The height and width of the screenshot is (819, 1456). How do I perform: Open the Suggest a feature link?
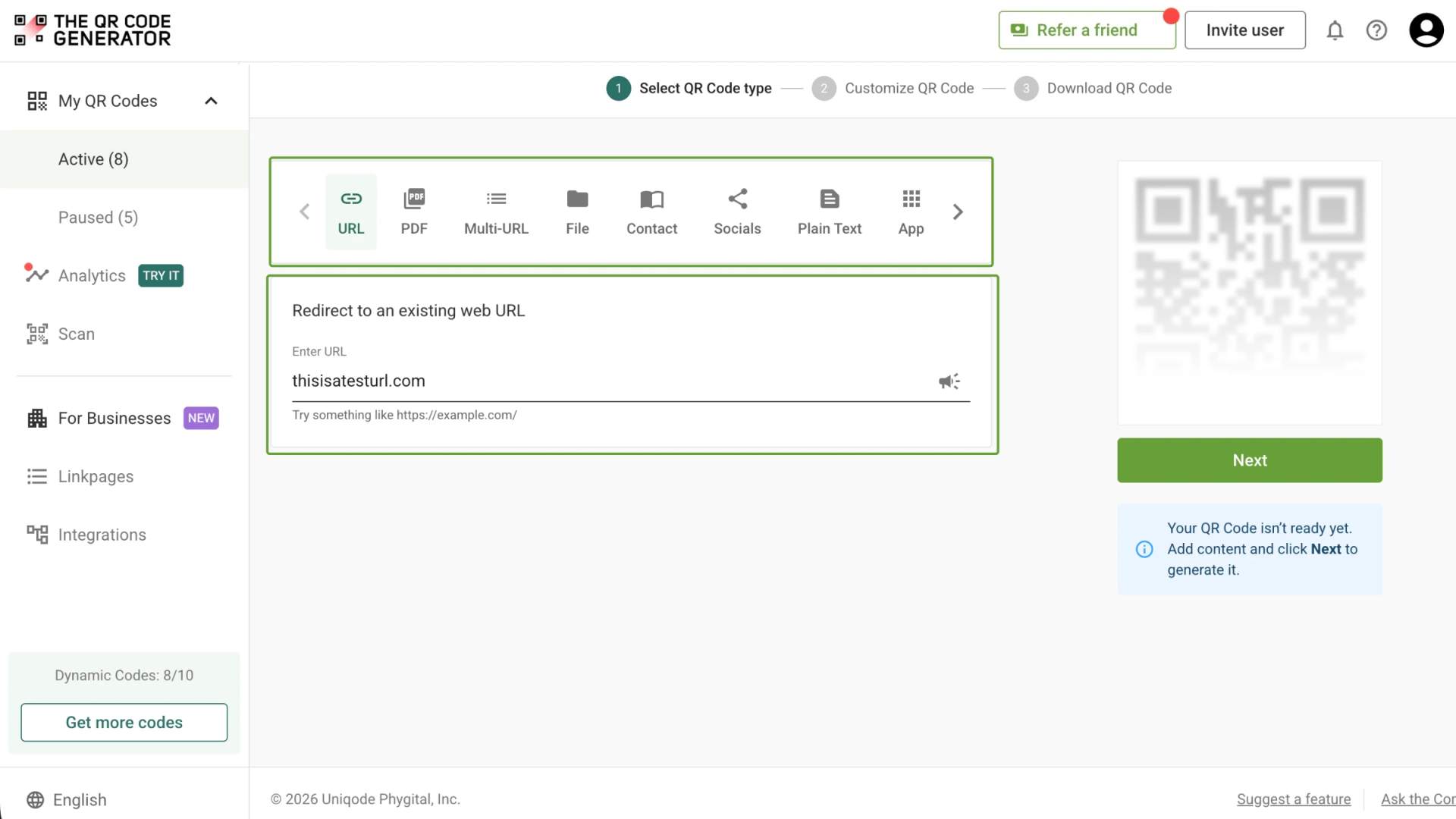click(1294, 799)
